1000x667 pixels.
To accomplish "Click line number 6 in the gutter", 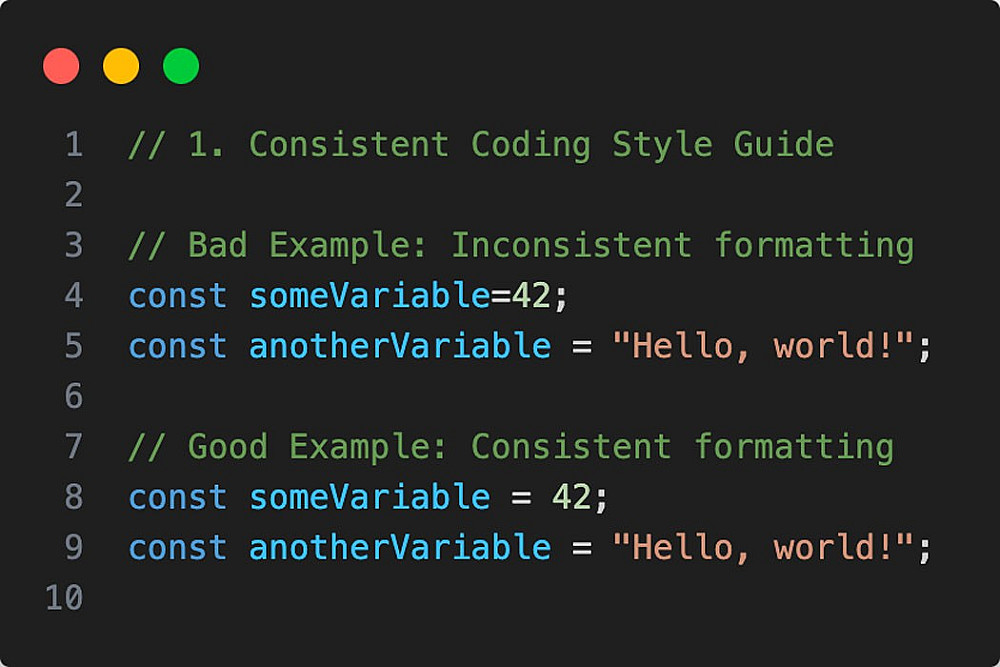I will 73,397.
